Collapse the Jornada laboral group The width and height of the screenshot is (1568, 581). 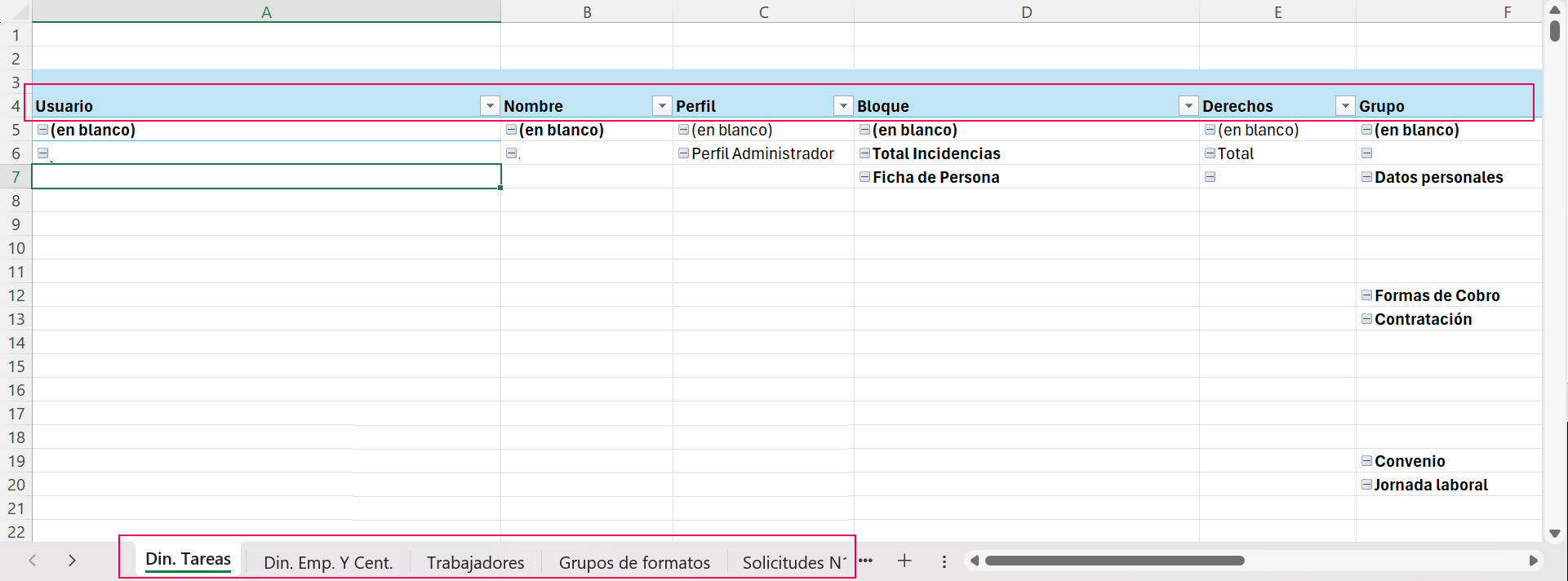[1366, 484]
